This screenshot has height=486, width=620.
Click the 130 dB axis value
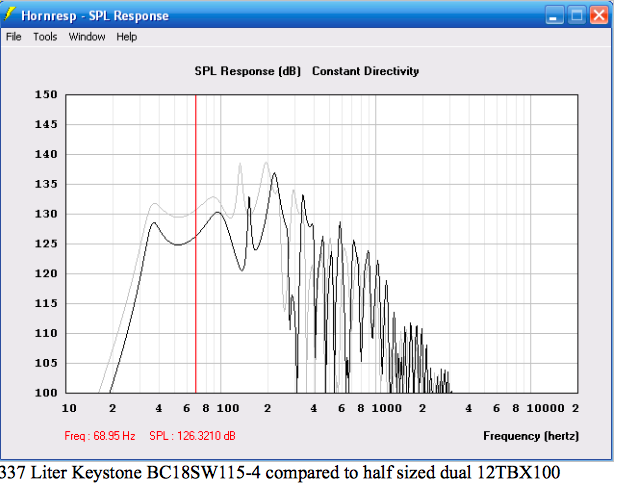[46, 214]
